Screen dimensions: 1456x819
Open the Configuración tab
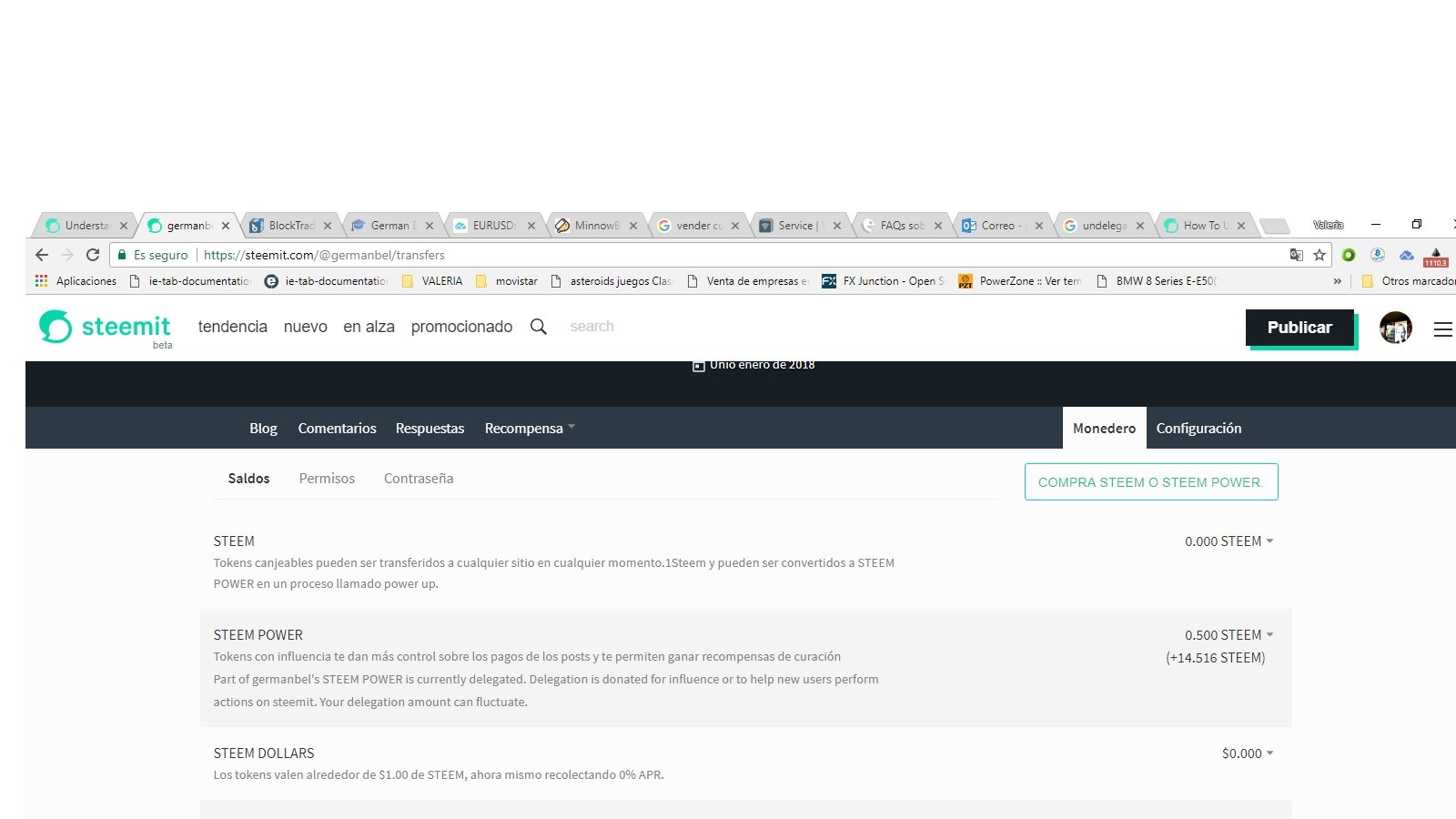coord(1198,428)
